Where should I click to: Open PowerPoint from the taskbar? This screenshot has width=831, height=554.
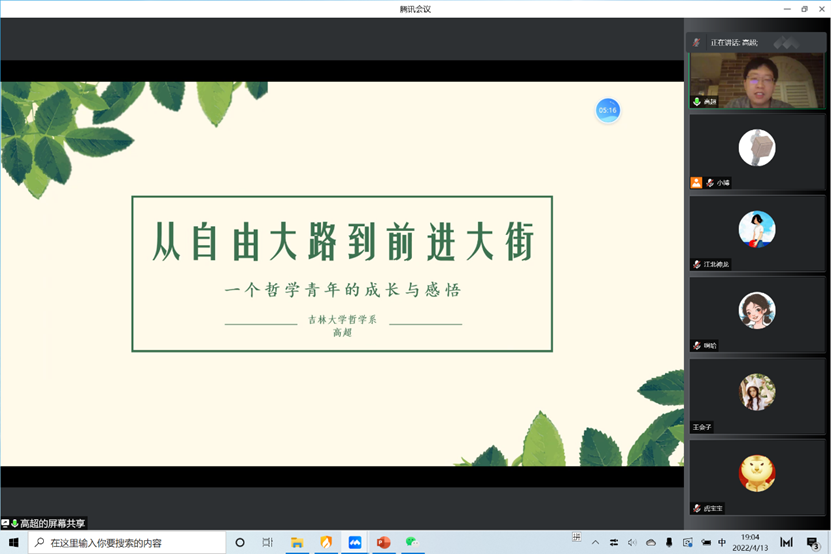tap(383, 543)
